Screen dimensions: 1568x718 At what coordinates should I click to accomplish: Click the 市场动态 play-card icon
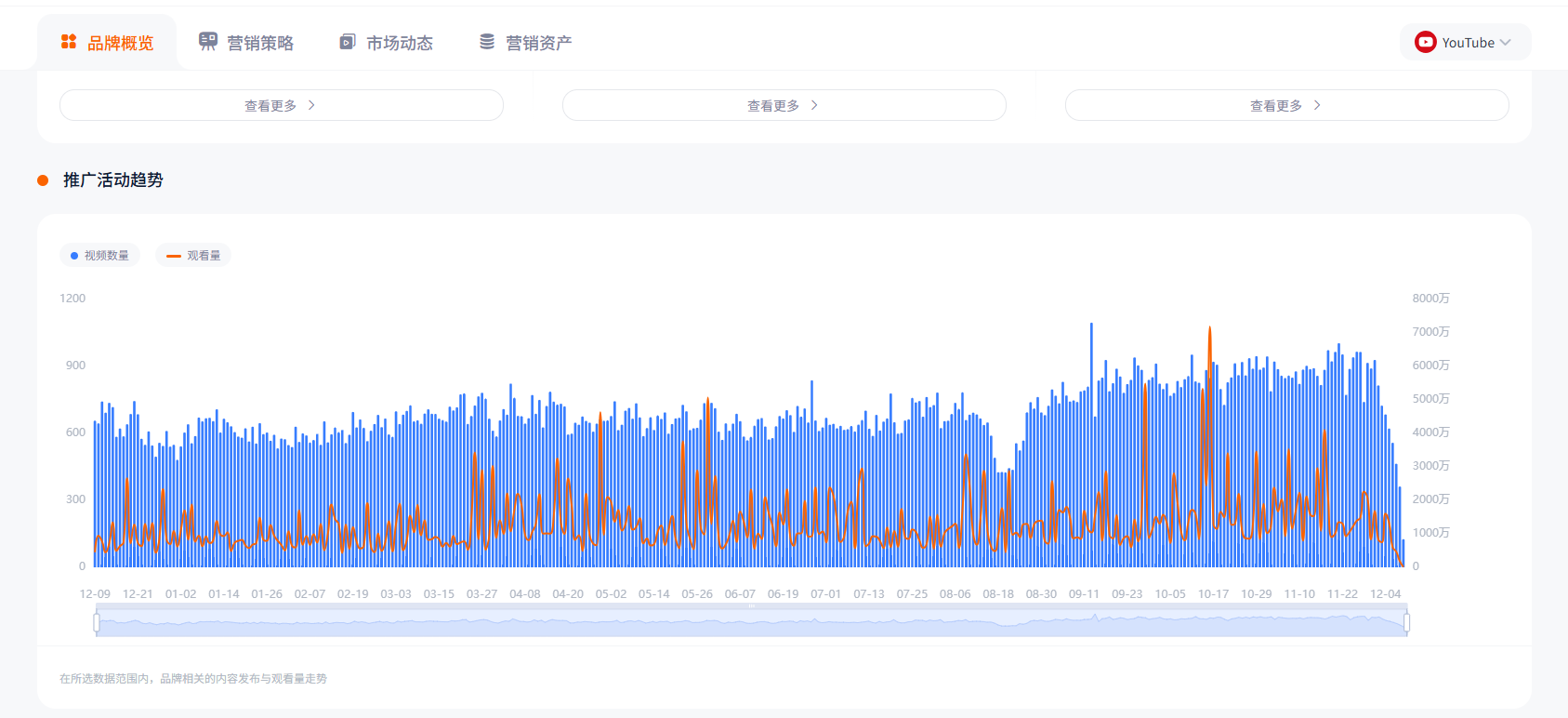pos(348,42)
